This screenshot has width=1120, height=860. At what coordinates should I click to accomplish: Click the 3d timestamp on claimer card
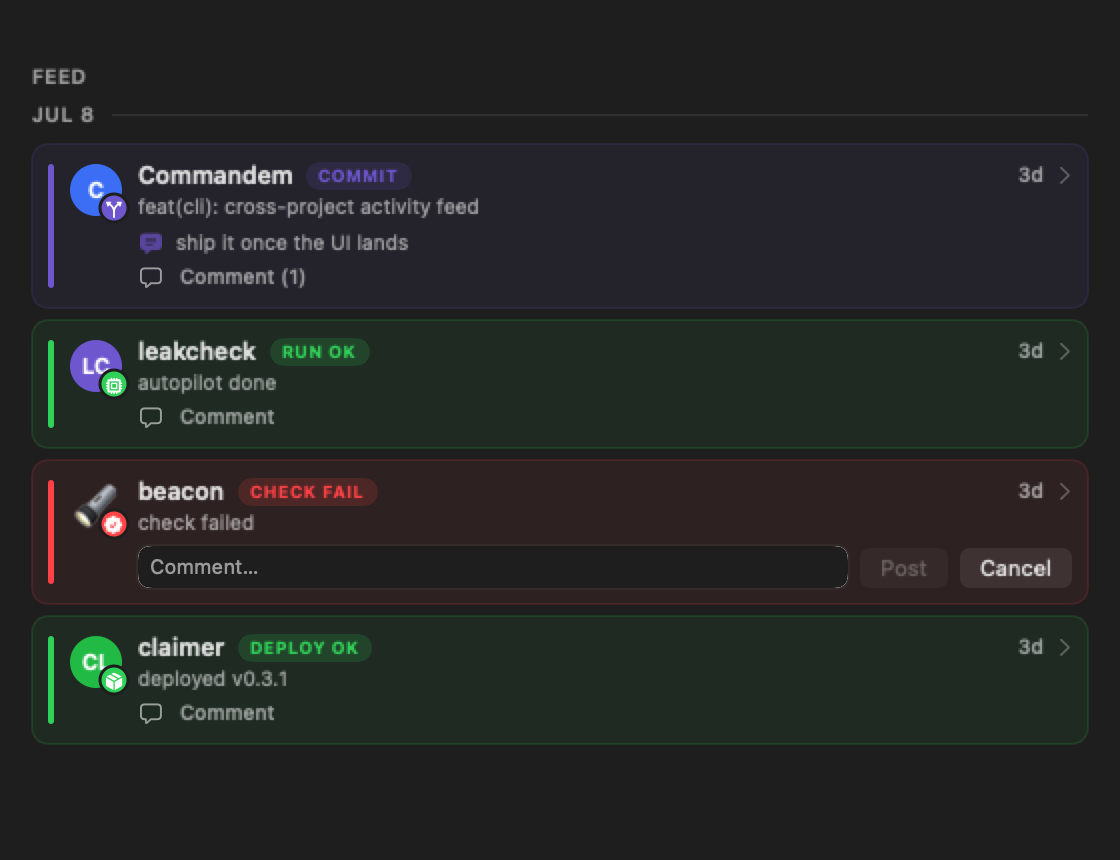click(x=1031, y=647)
